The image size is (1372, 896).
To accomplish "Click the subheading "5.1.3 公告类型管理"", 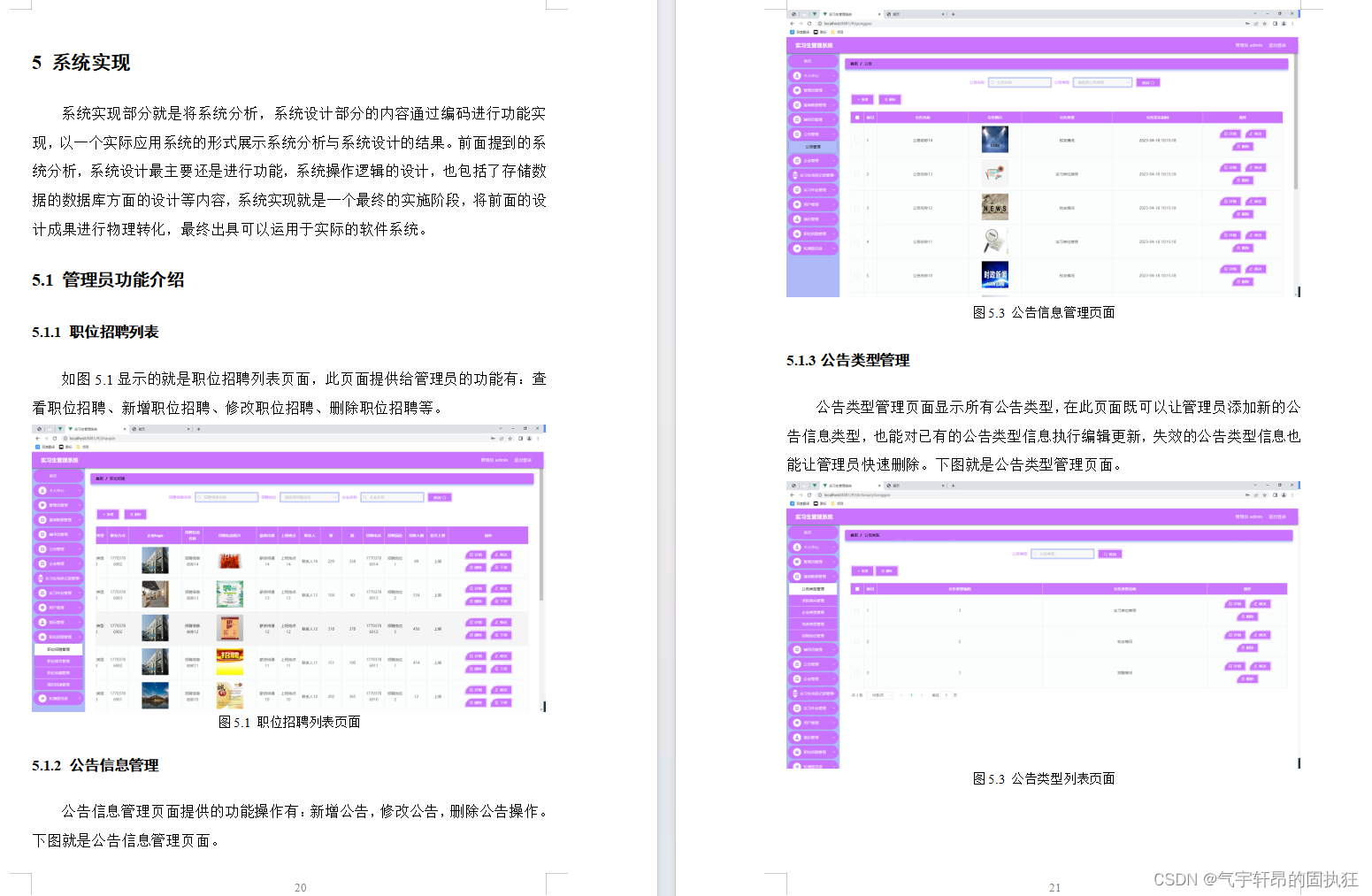I will [847, 360].
